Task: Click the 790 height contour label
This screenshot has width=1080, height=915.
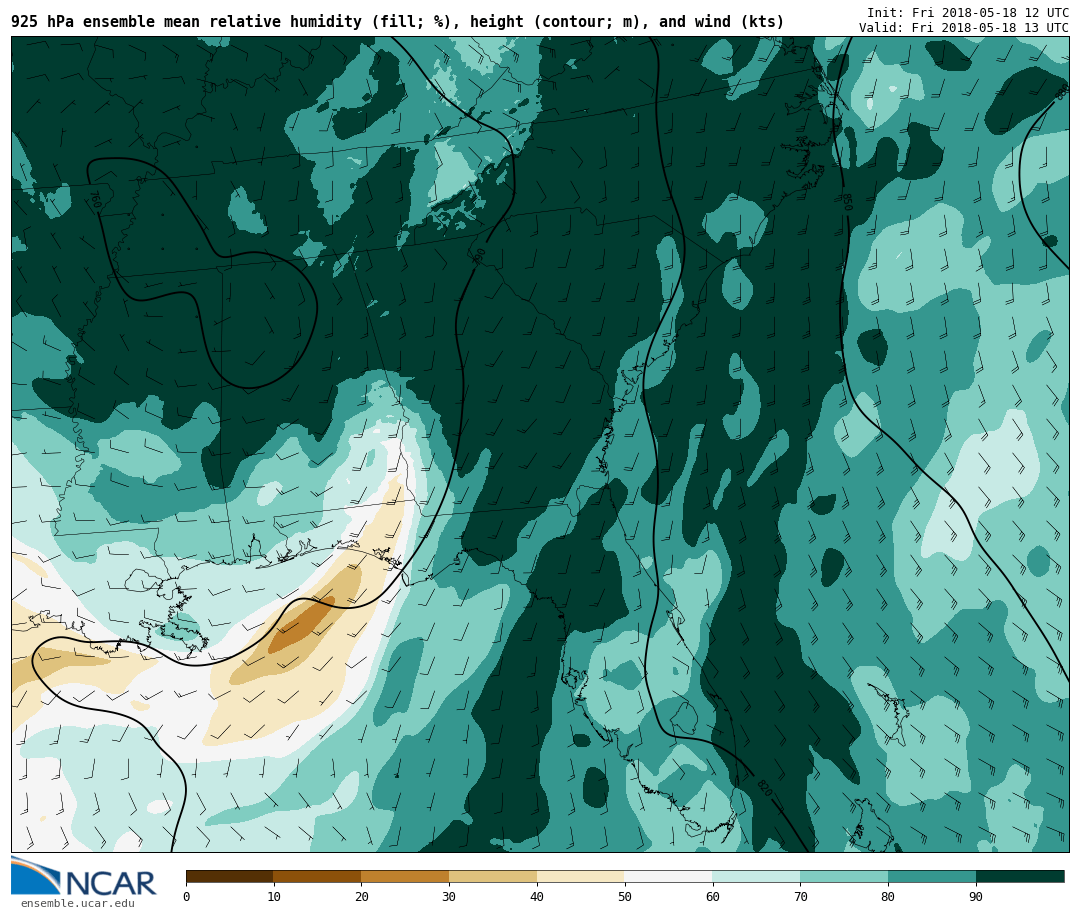Action: tap(479, 256)
